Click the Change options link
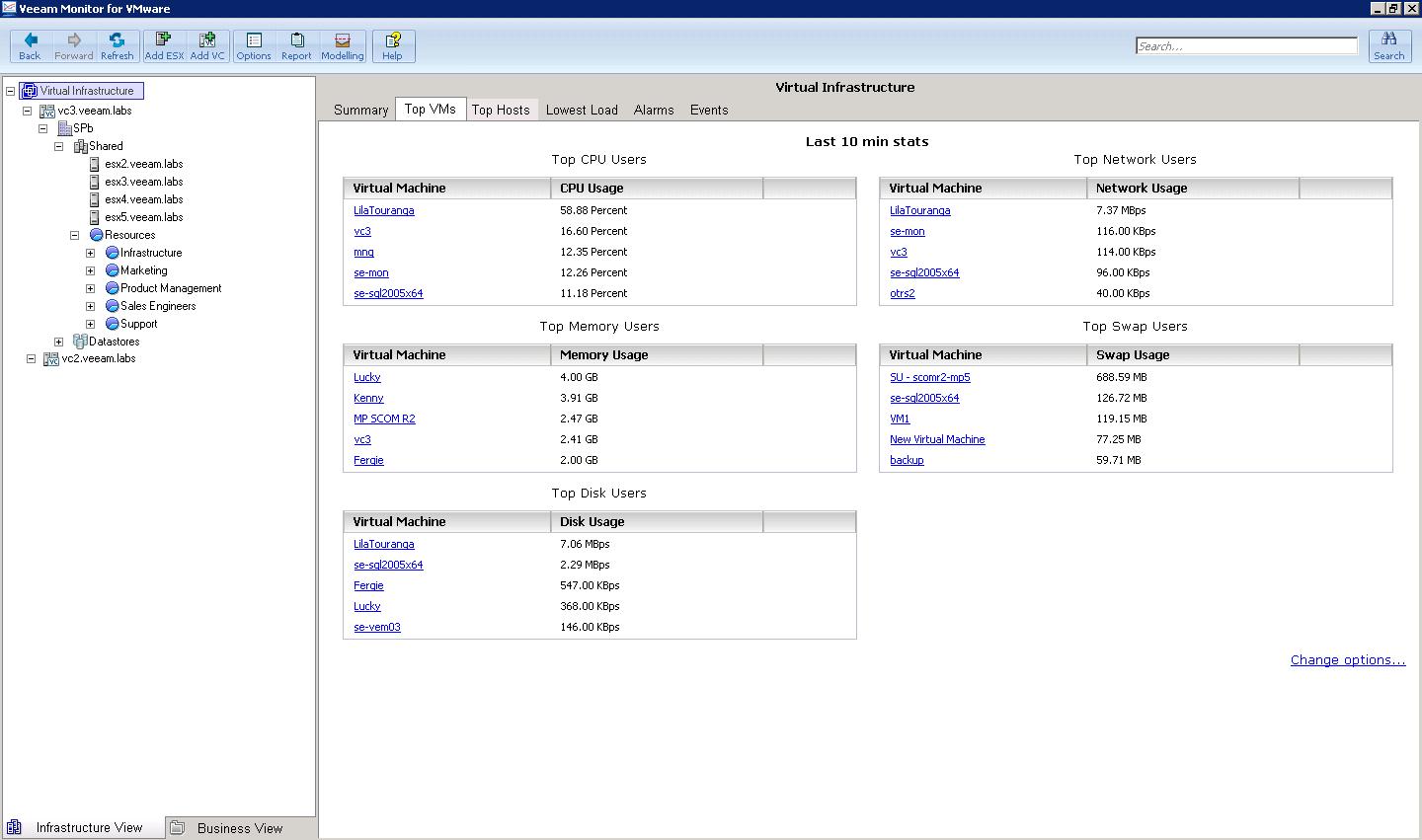The width and height of the screenshot is (1422, 840). 1348,659
